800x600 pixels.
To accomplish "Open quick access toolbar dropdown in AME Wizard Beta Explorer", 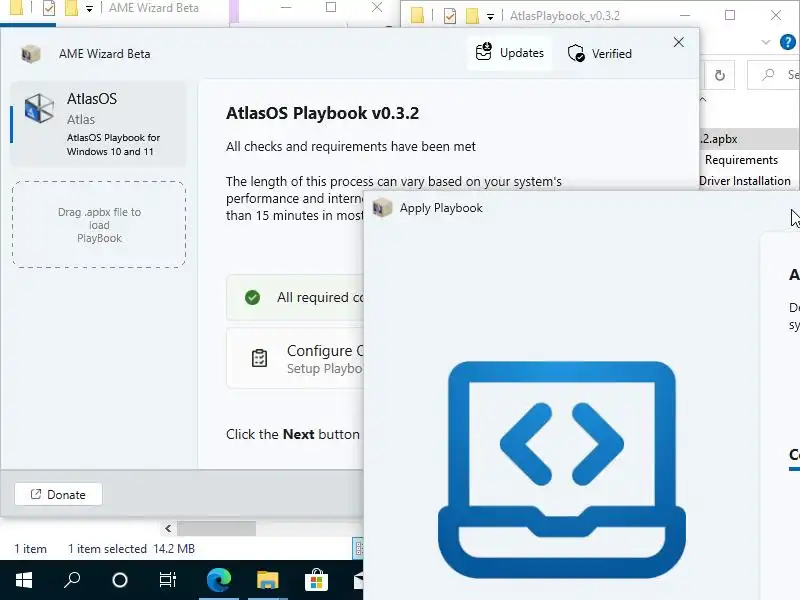I will 89,9.
